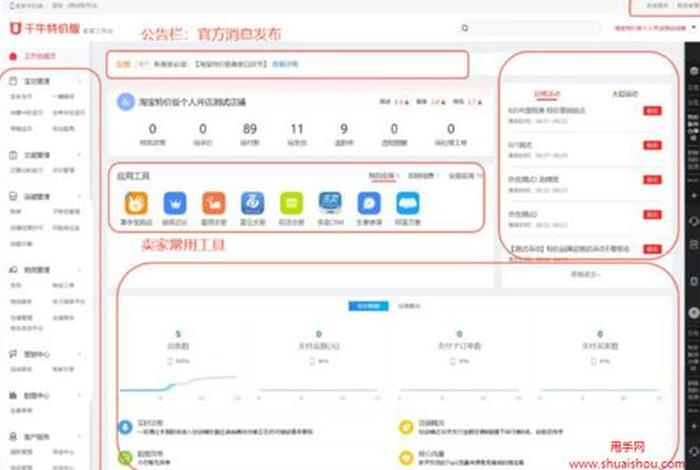This screenshot has width=700, height=470.
Task: Toggle the 客户服务 sidebar section arrow
Action: (80, 437)
